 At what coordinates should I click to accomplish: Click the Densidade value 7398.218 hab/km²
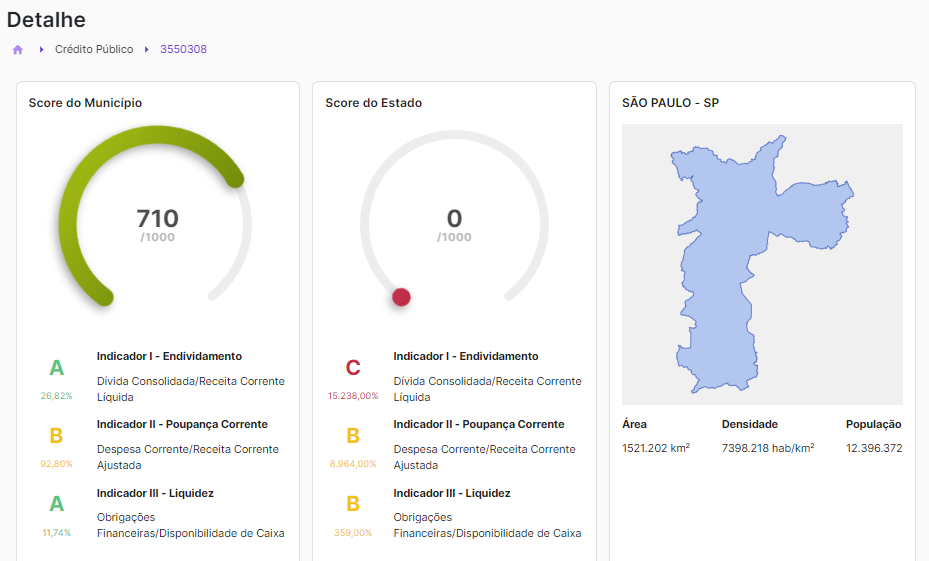coord(767,448)
